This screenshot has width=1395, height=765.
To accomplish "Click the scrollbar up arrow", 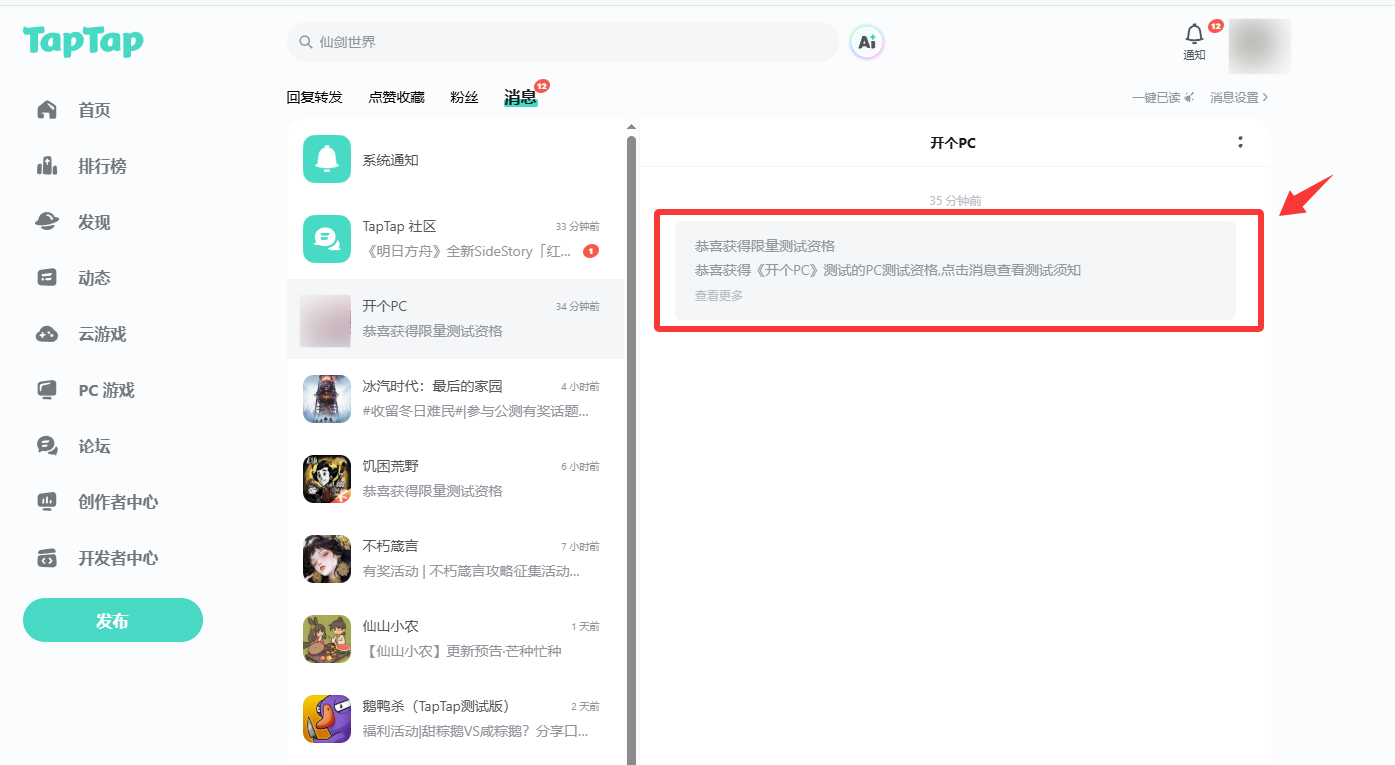I will point(631,127).
